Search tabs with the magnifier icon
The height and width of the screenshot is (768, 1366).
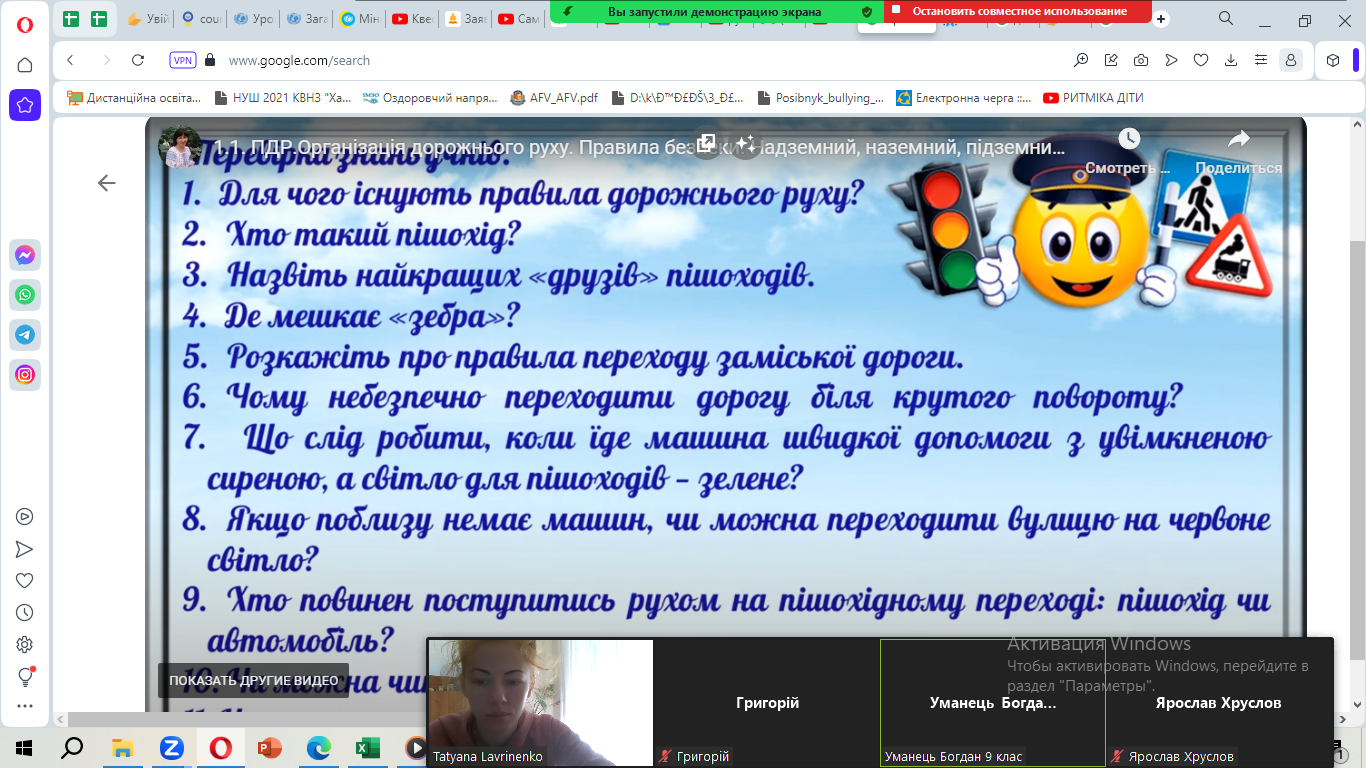1226,19
